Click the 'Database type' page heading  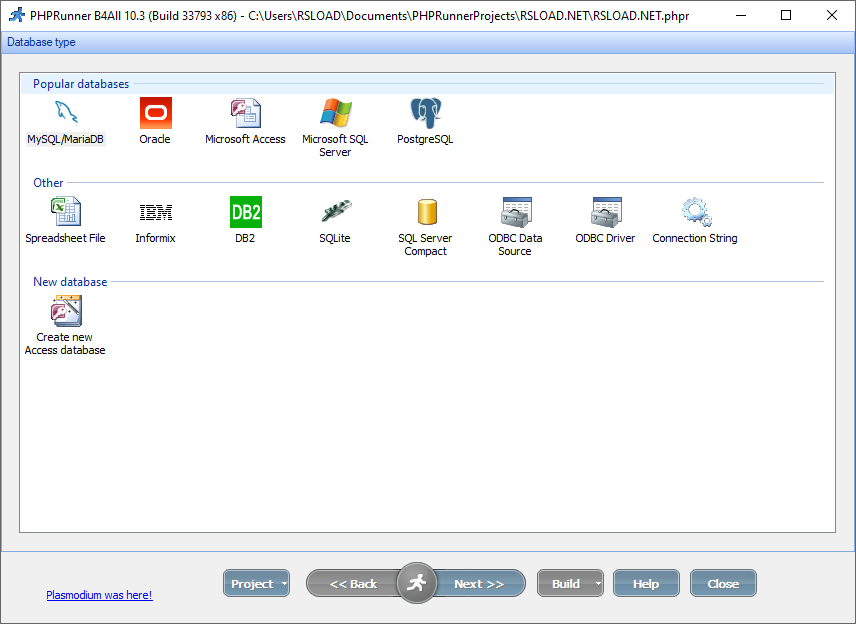[41, 42]
